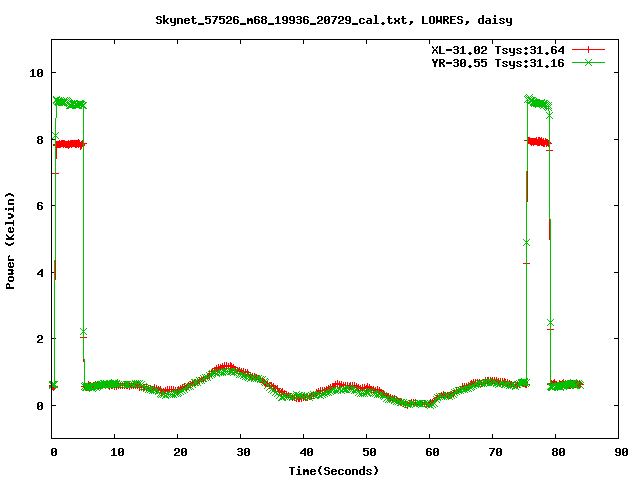This screenshot has height=480, width=640.
Task: Click the red calibration plateau near 8 Kelvin at start
Action: tap(69, 144)
